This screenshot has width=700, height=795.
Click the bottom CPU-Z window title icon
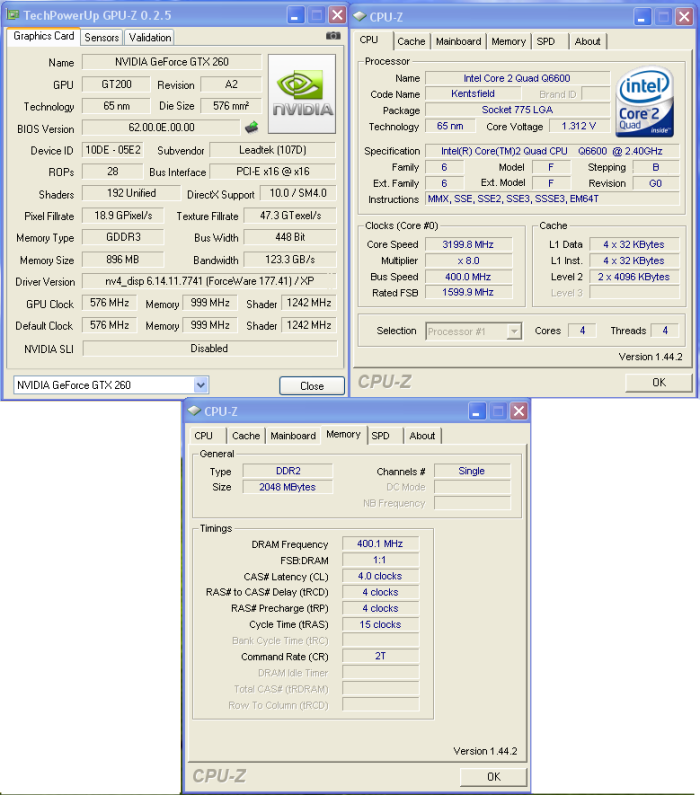click(x=195, y=411)
